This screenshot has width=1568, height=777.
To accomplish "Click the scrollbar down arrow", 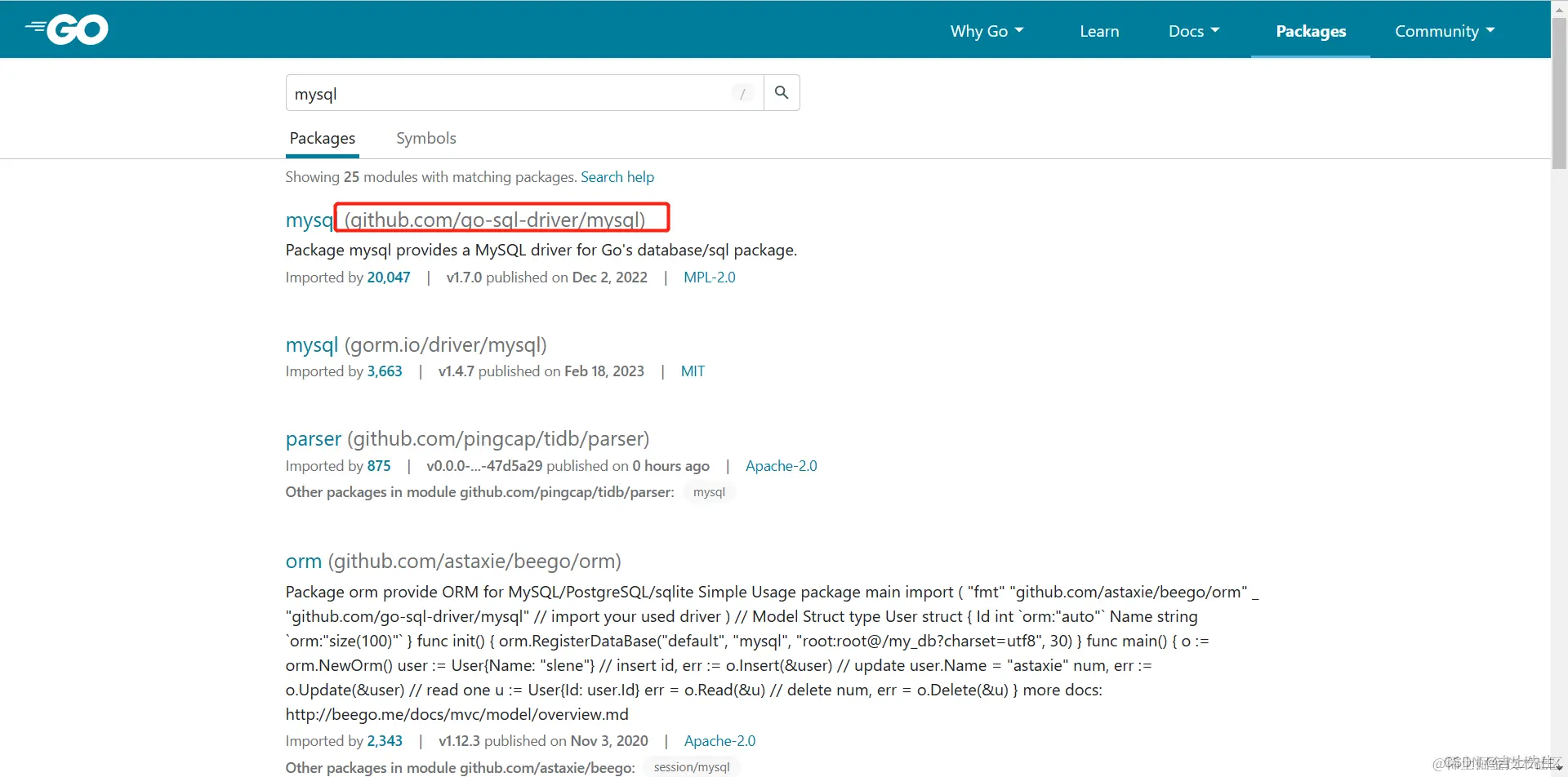I will coord(1559,769).
